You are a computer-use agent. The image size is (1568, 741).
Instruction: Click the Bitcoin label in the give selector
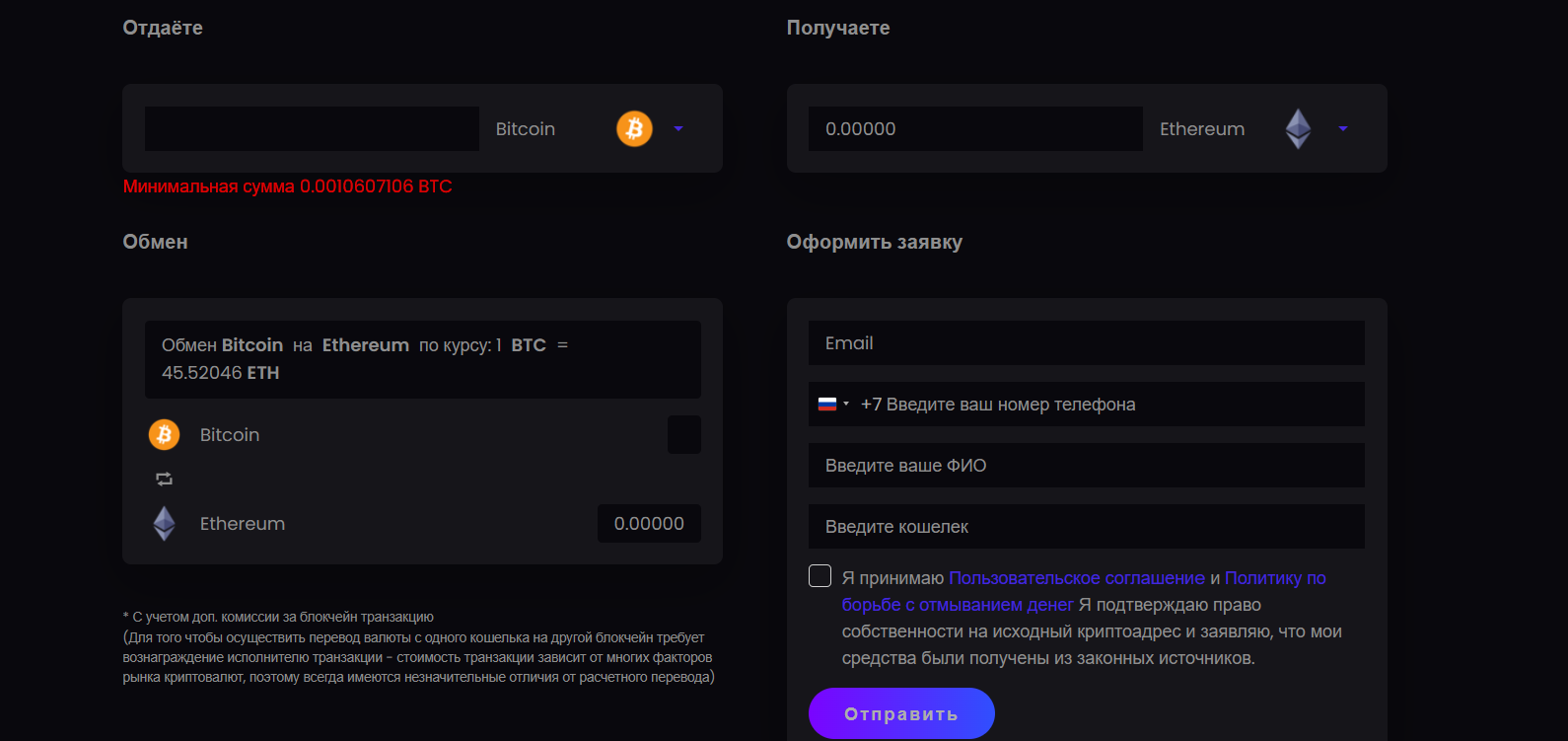coord(526,129)
